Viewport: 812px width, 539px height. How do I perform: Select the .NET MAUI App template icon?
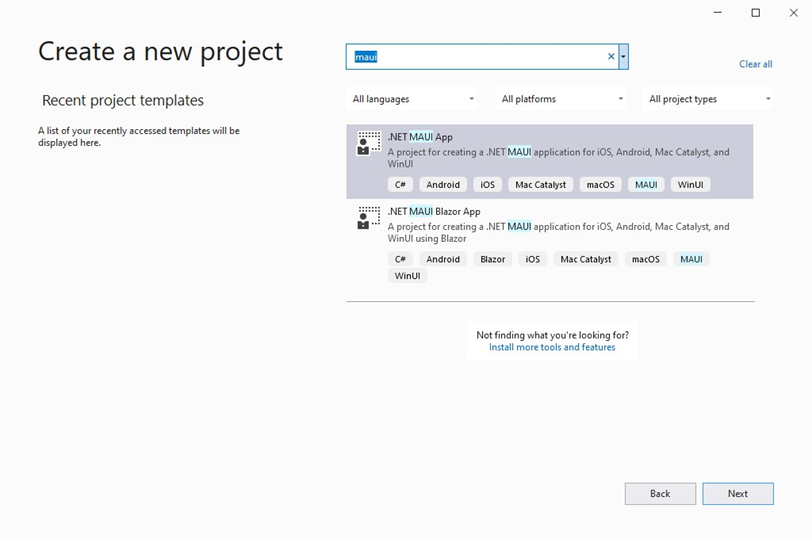[x=369, y=143]
